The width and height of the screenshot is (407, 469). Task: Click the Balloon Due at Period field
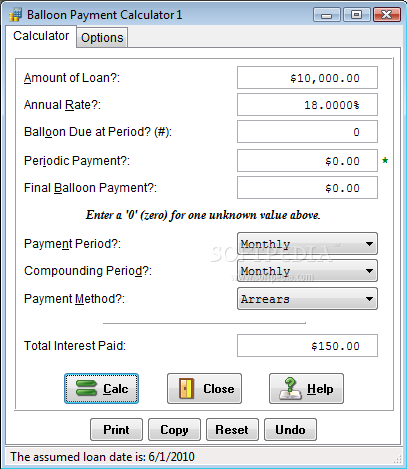[307, 132]
